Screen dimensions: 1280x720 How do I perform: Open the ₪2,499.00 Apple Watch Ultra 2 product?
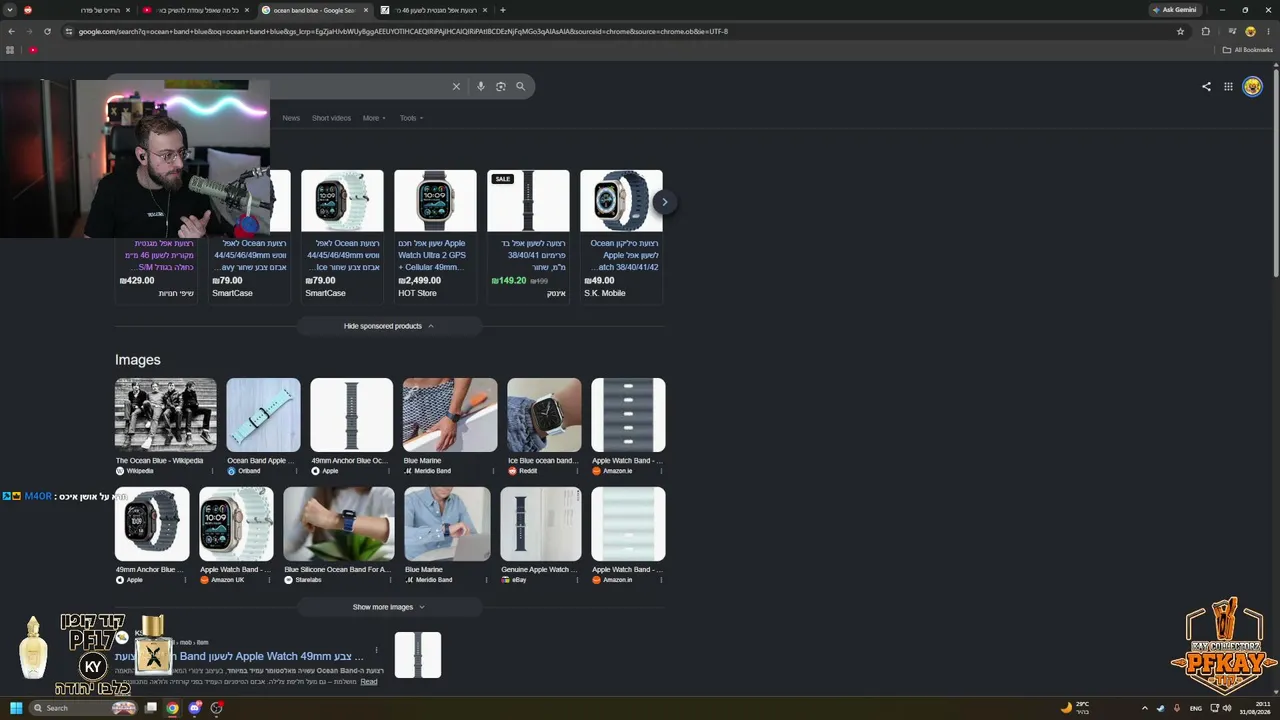(435, 235)
